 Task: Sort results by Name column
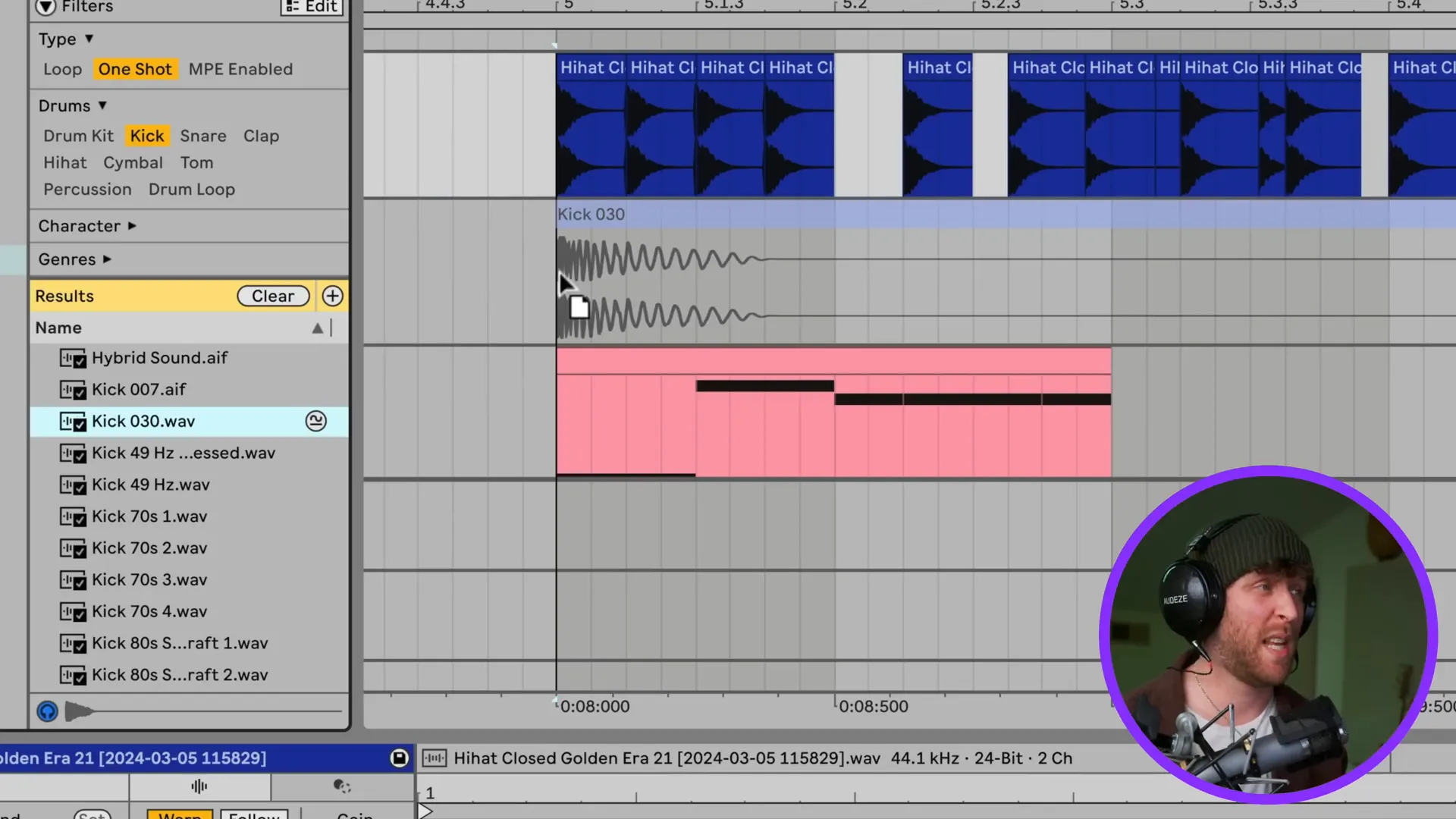pos(58,326)
